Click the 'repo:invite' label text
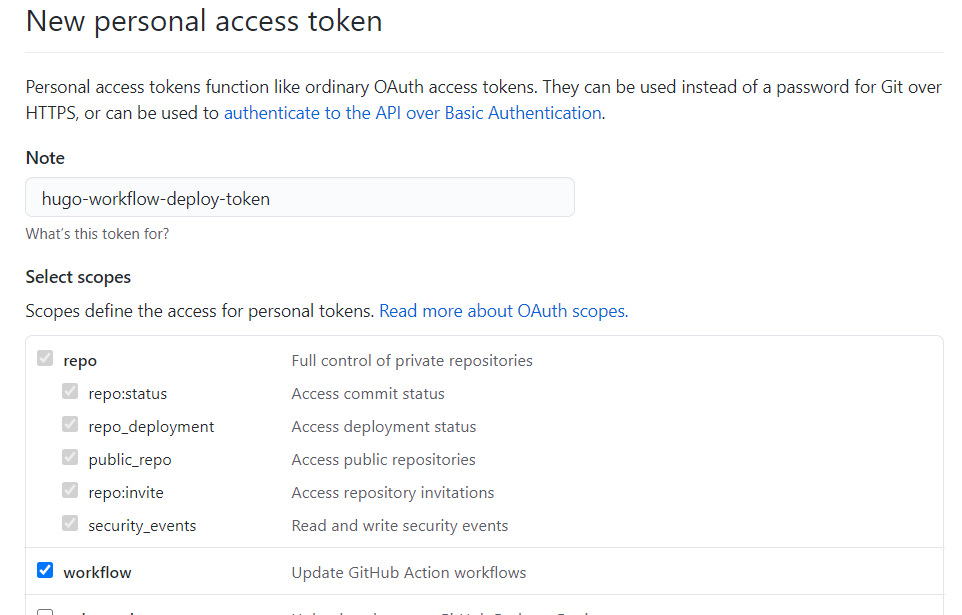This screenshot has height=615, width=962. (126, 493)
